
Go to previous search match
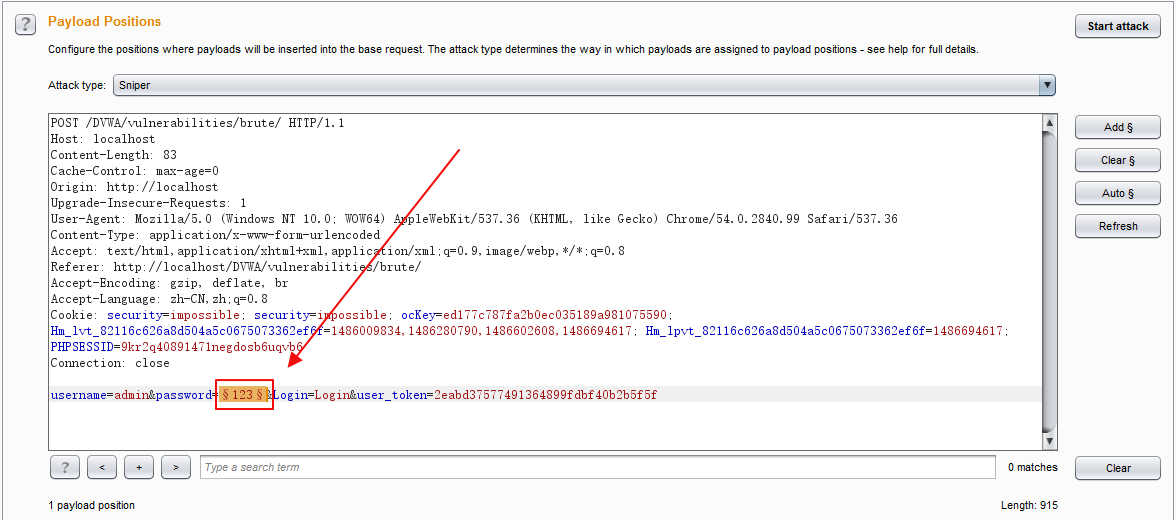(x=102, y=467)
